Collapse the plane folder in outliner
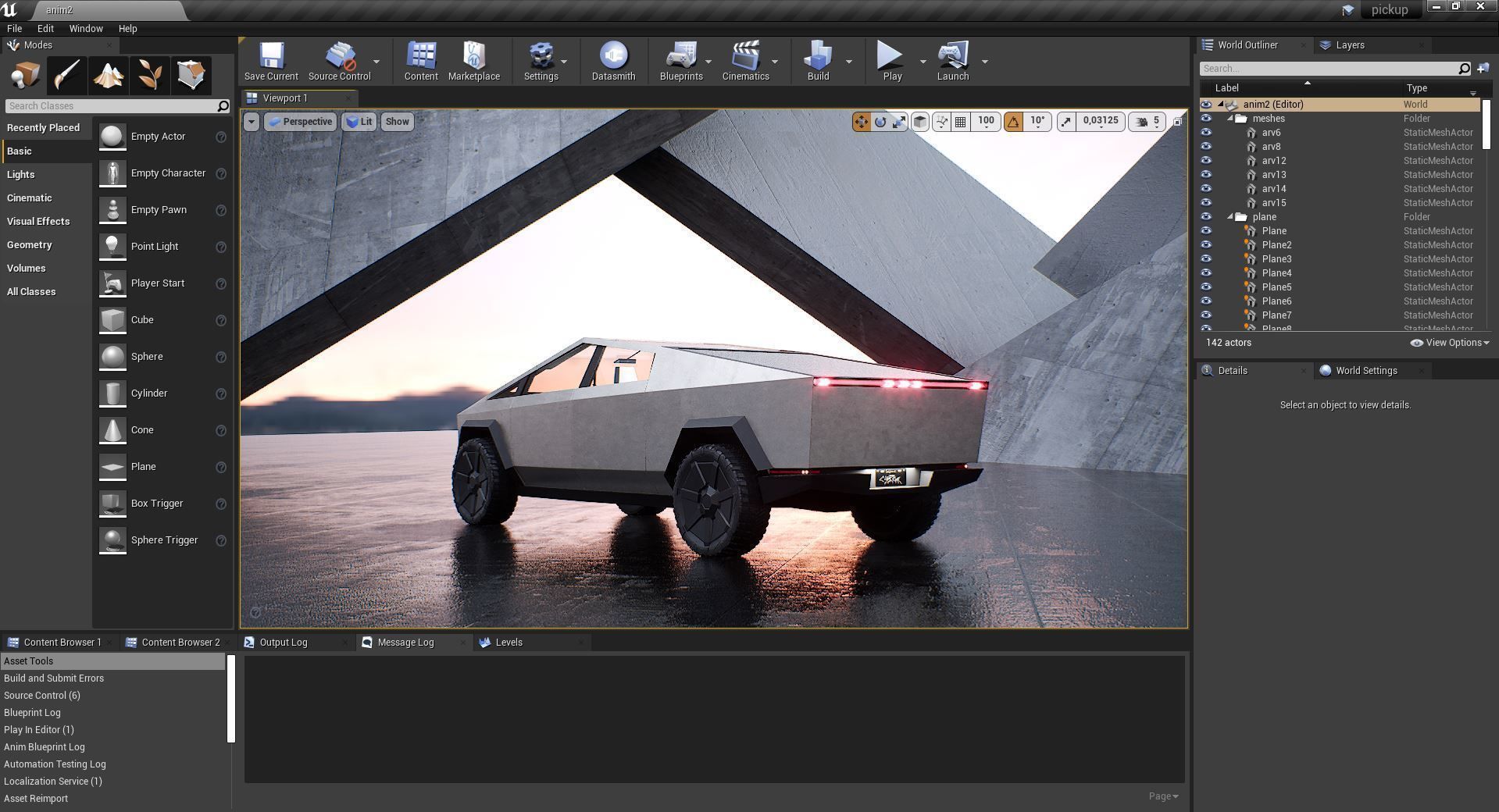Screen dimensions: 1499x812 [1230, 217]
